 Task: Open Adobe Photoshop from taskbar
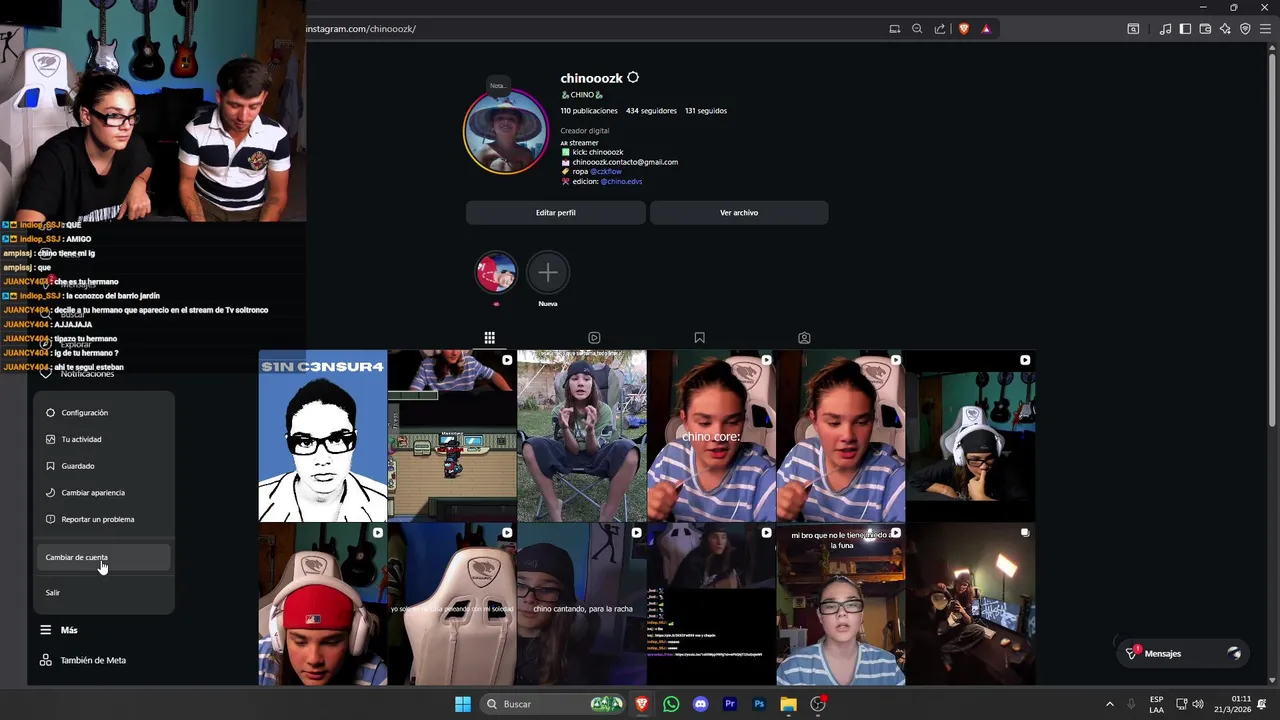(759, 704)
